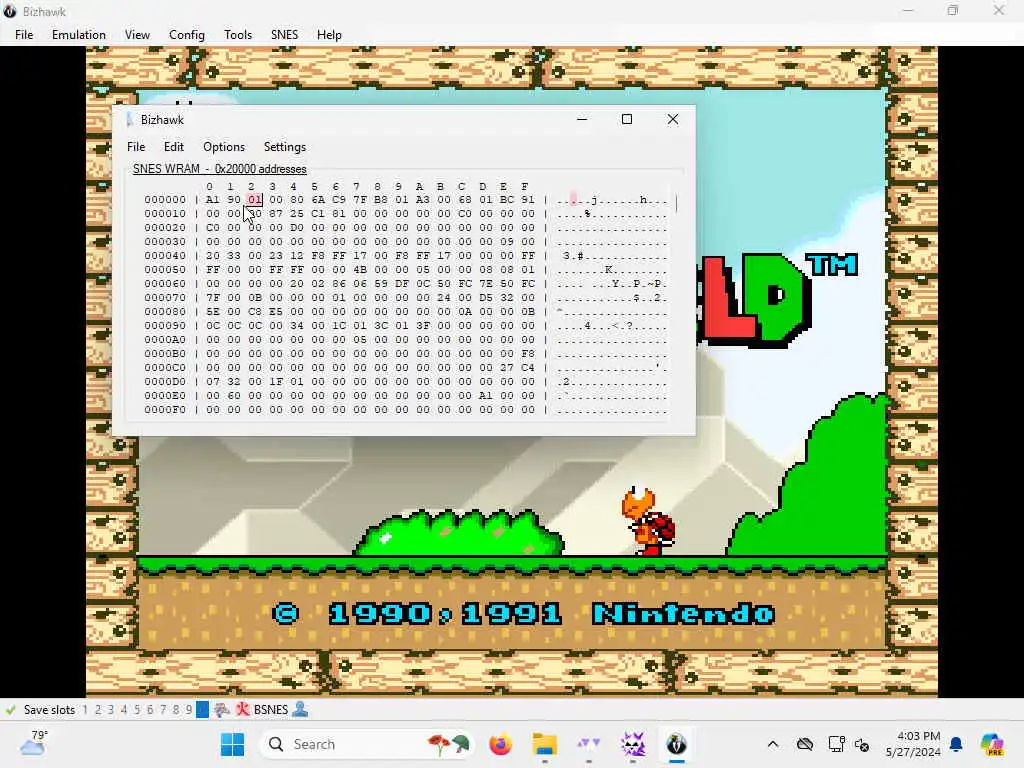Open the Tools menu
This screenshot has width=1024, height=768.
point(238,35)
